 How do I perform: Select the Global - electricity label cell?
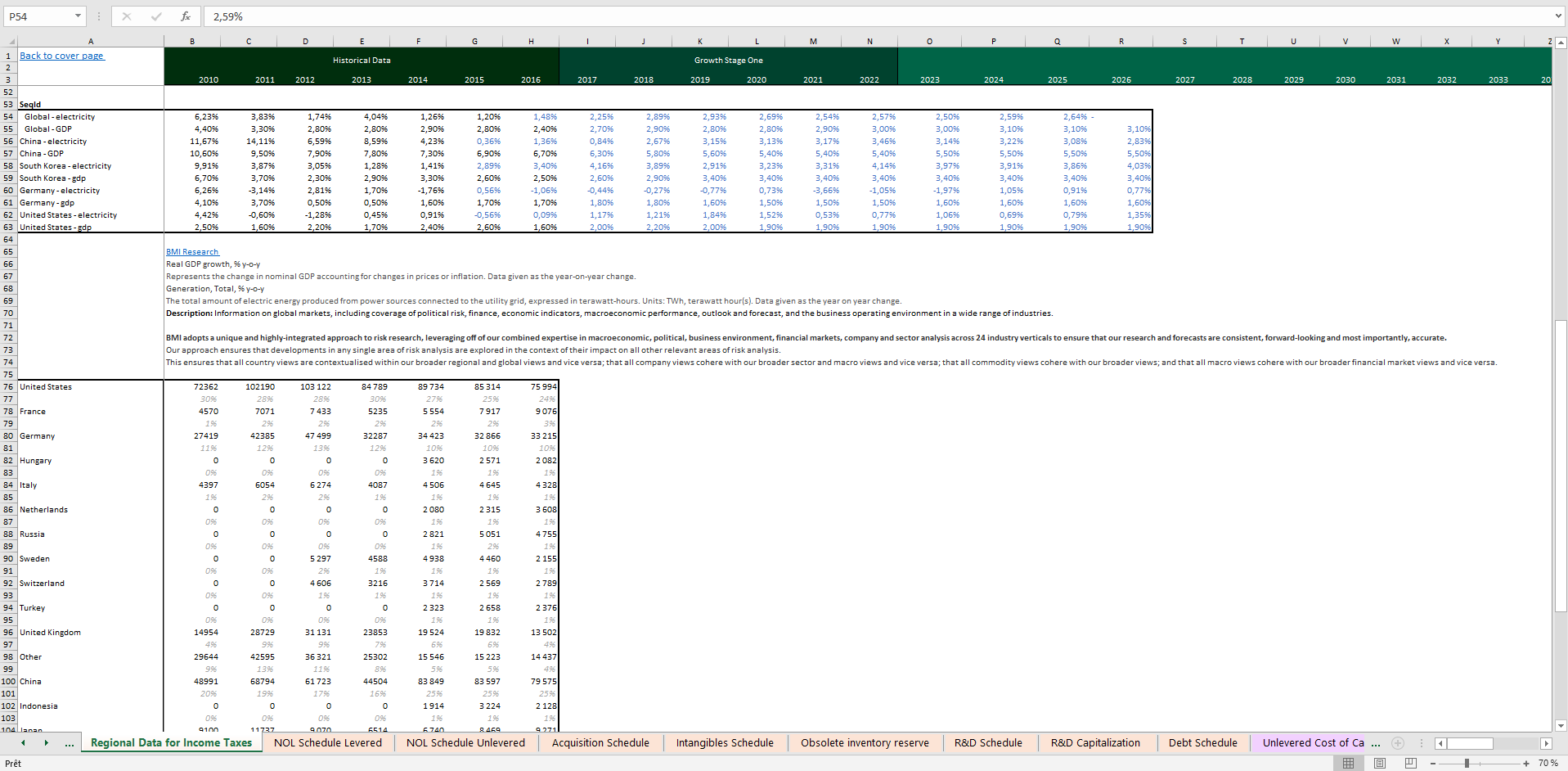point(91,117)
